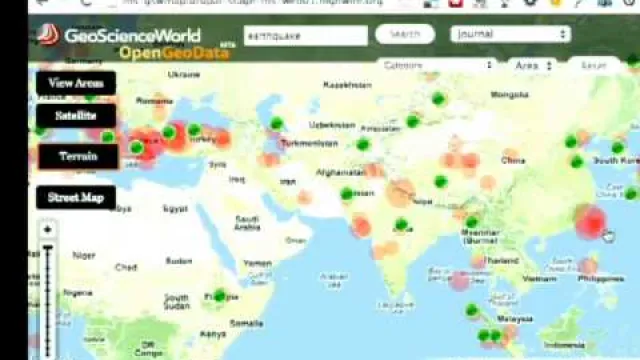Click the zoom-in plus icon

coord(47,229)
